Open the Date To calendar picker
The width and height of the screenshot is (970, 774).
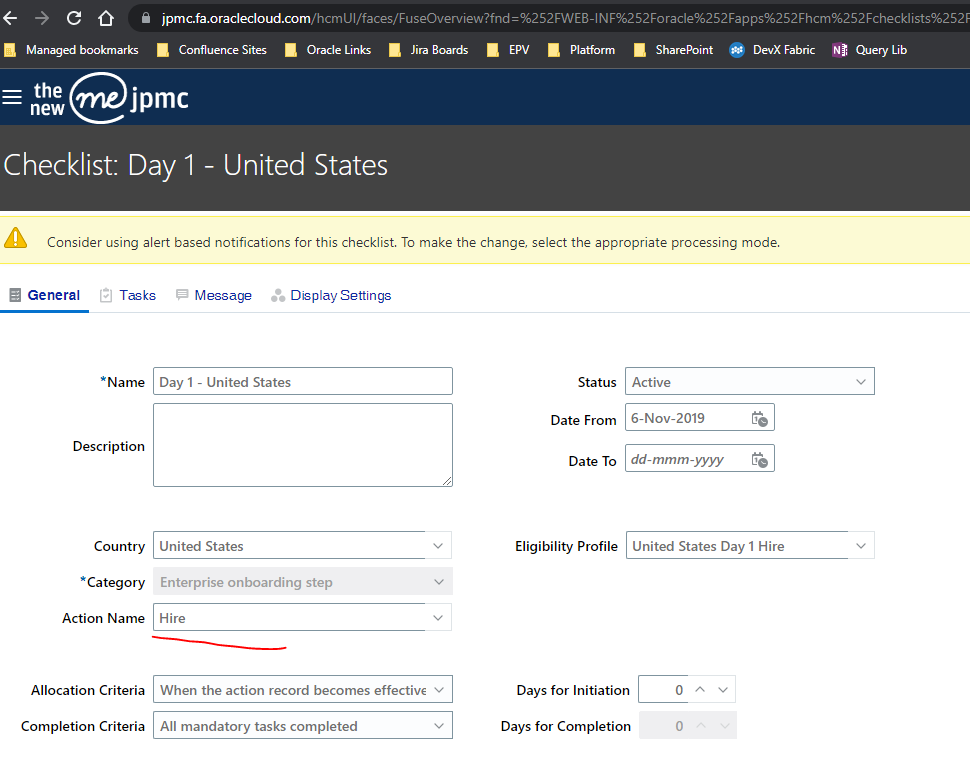758,458
